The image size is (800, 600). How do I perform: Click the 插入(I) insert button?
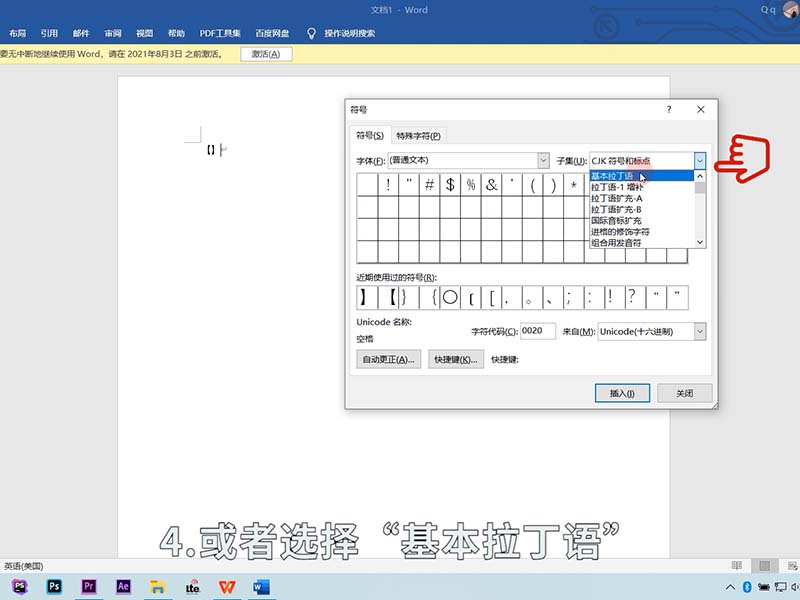622,393
